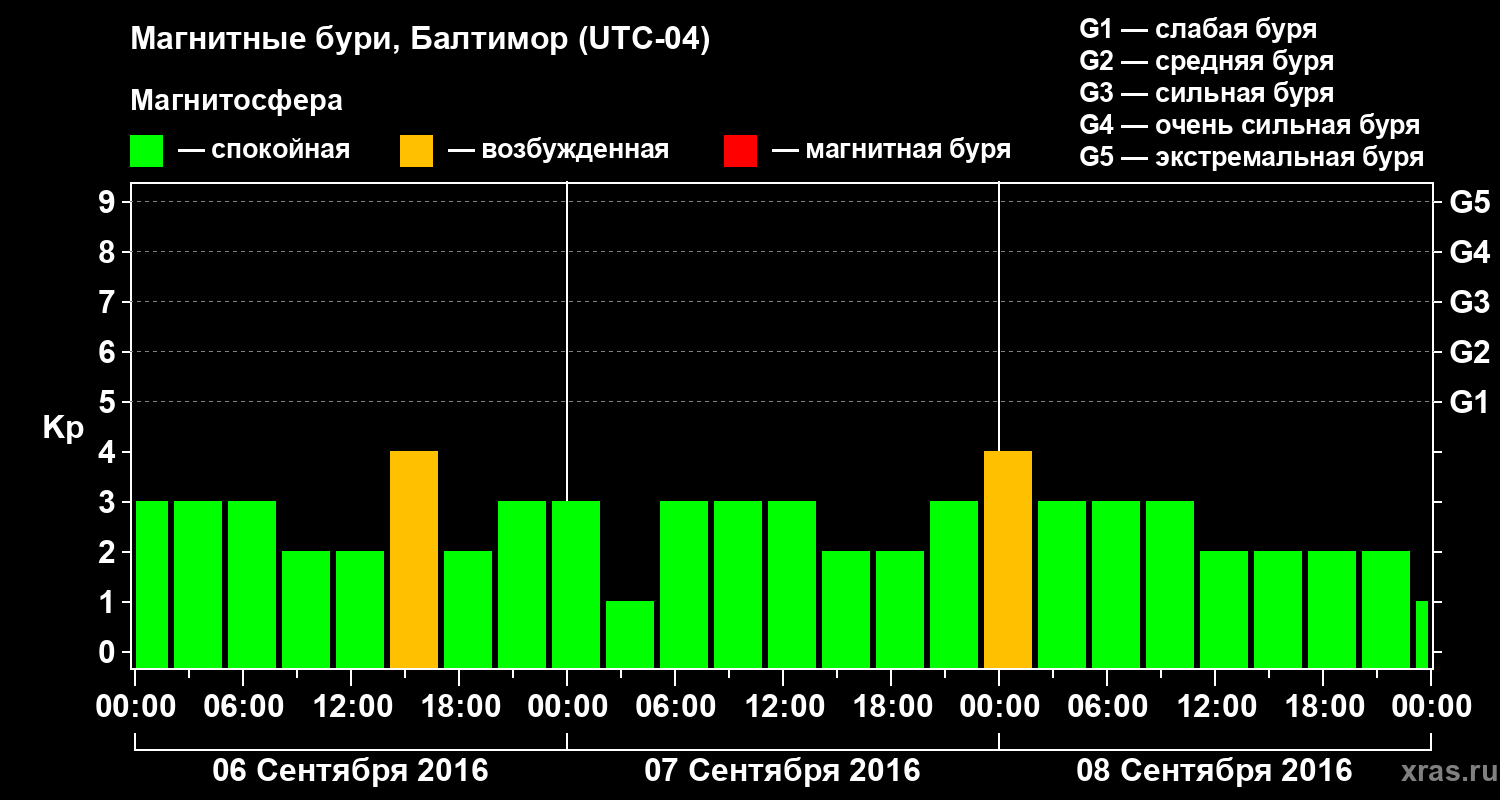Click the date label '07 Сентября 2016'
Viewport: 1500px width, 800px height.
point(782,771)
